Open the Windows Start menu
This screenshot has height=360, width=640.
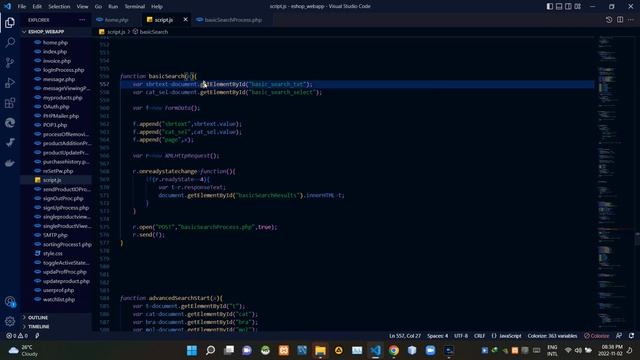pos(191,350)
